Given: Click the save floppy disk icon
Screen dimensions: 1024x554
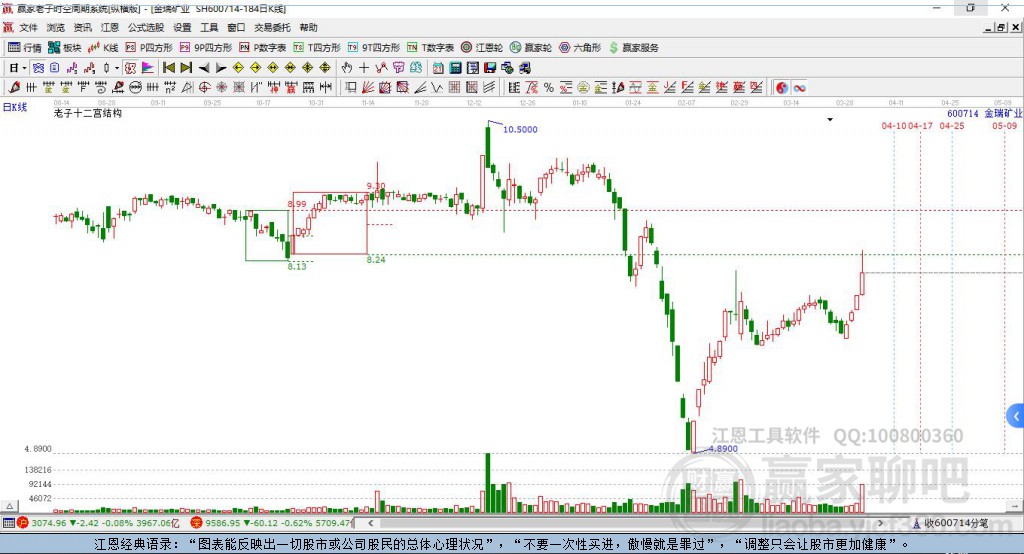Looking at the screenshot, I should pos(490,68).
